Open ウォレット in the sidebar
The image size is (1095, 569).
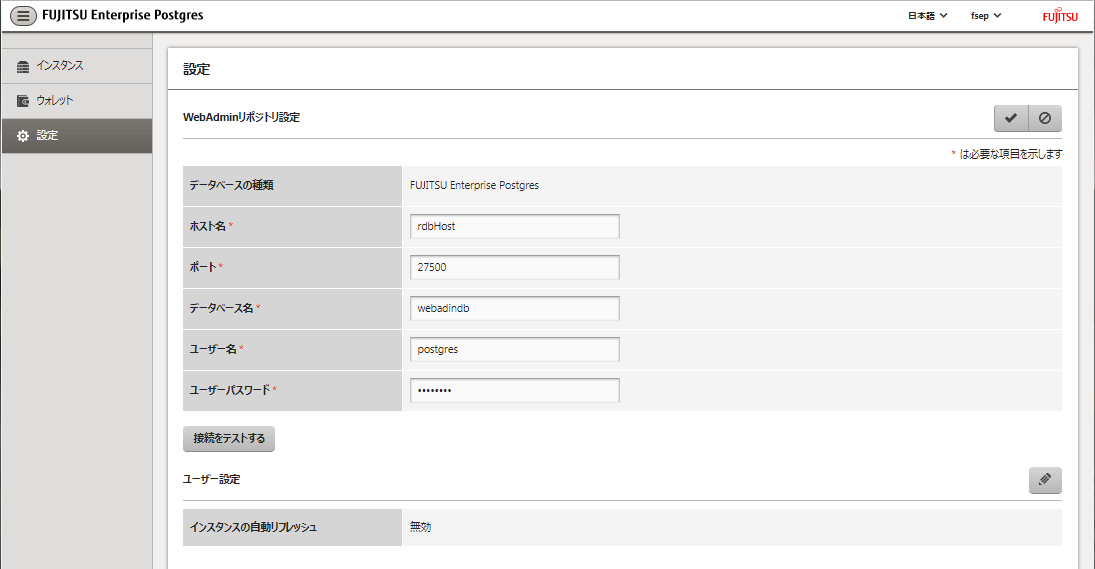tap(77, 101)
